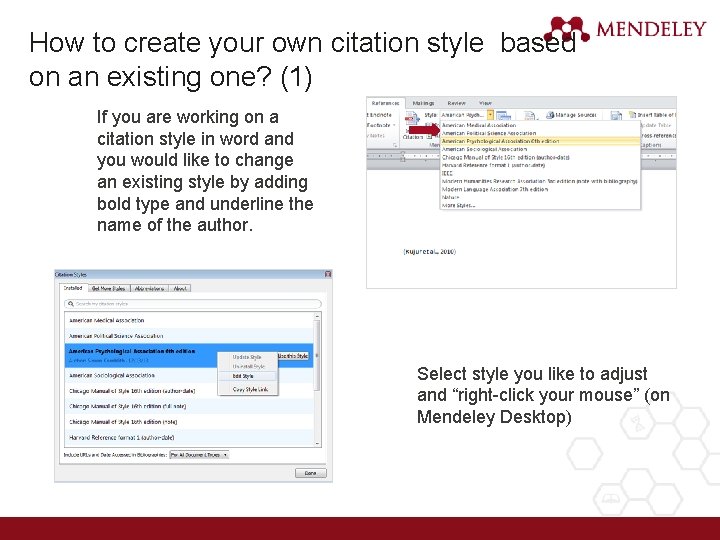Click Insert Endnote in the Word ribbon
Screen dimensions: 720x540
(380, 115)
